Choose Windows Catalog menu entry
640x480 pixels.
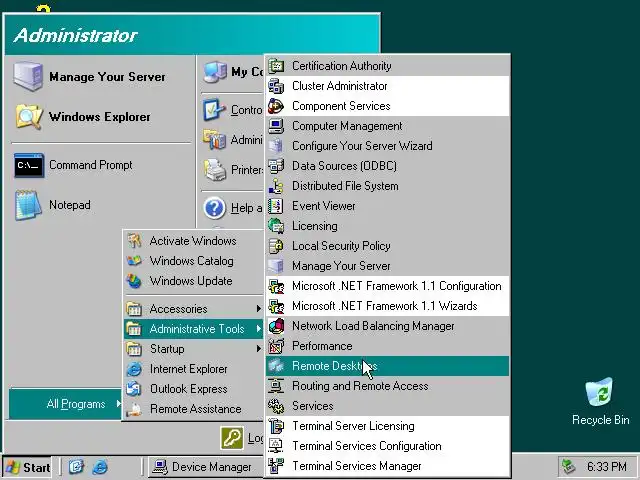pos(193,261)
